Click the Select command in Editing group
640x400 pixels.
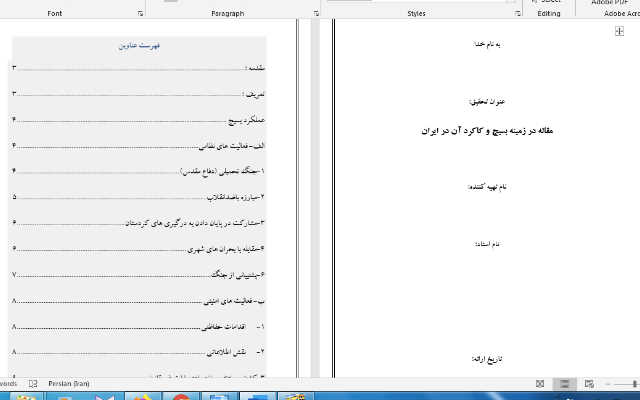550,2
